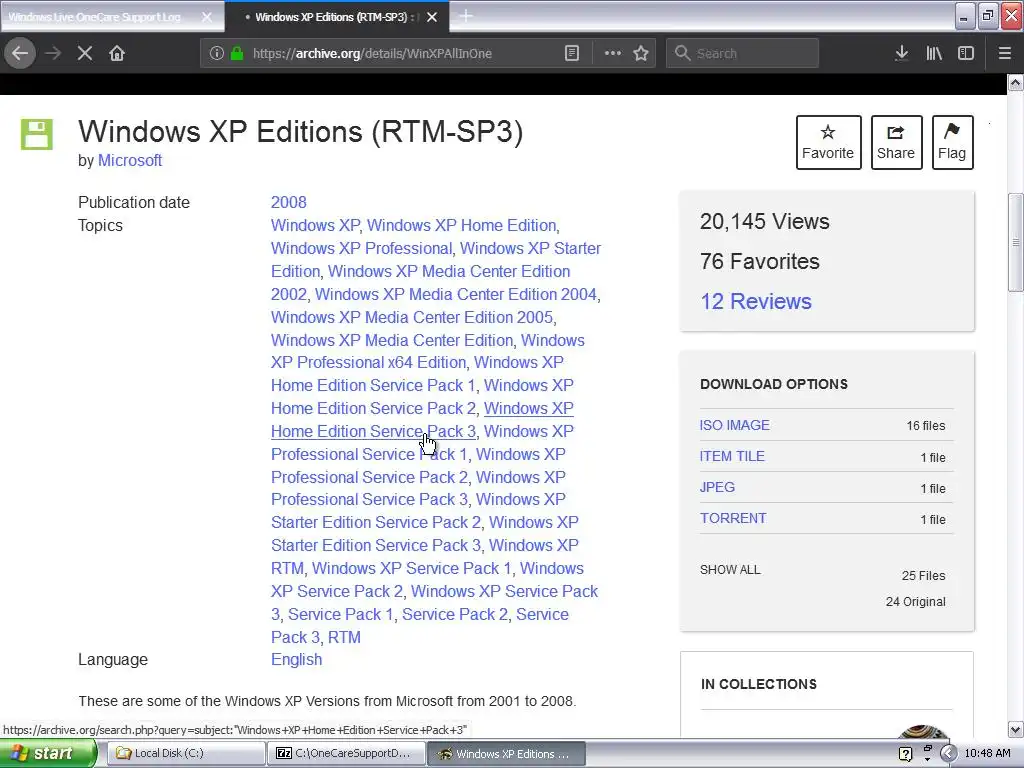This screenshot has height=768, width=1024.
Task: Click the 24 Original text
Action: 915,601
